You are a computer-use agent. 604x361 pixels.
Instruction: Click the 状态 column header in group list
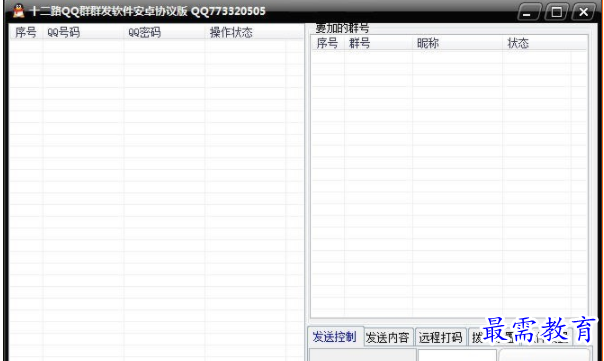(x=537, y=43)
